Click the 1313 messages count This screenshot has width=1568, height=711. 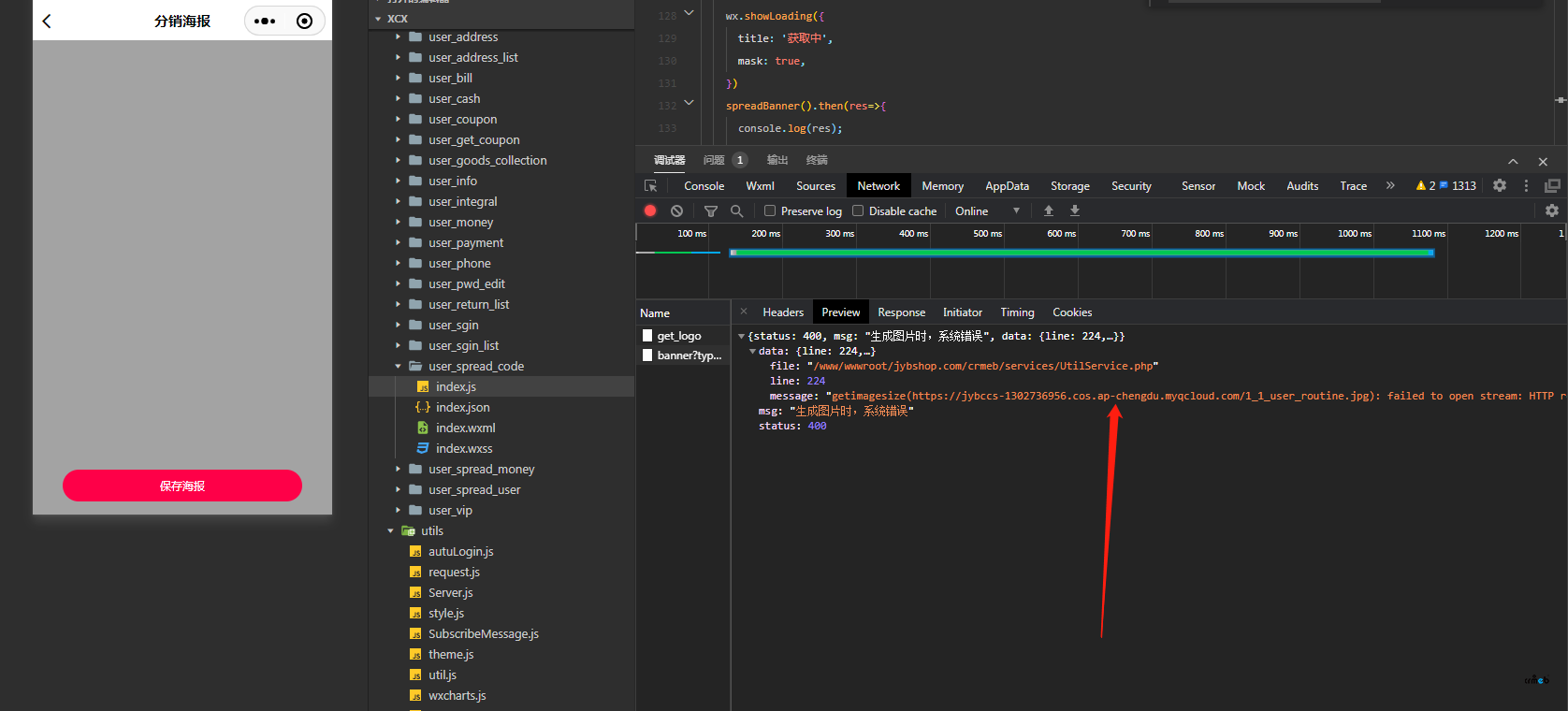click(1458, 185)
